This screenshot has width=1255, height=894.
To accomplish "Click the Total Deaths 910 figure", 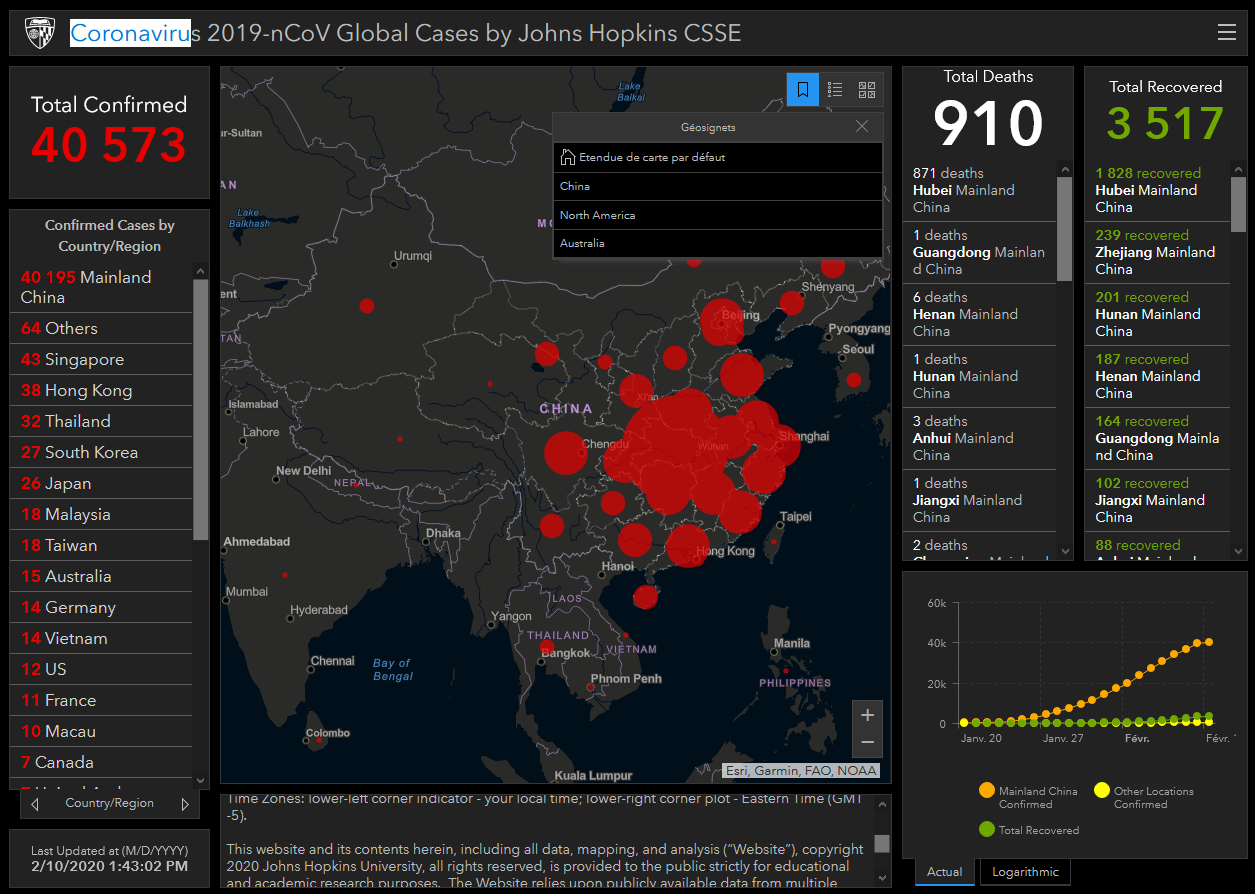I will [988, 123].
